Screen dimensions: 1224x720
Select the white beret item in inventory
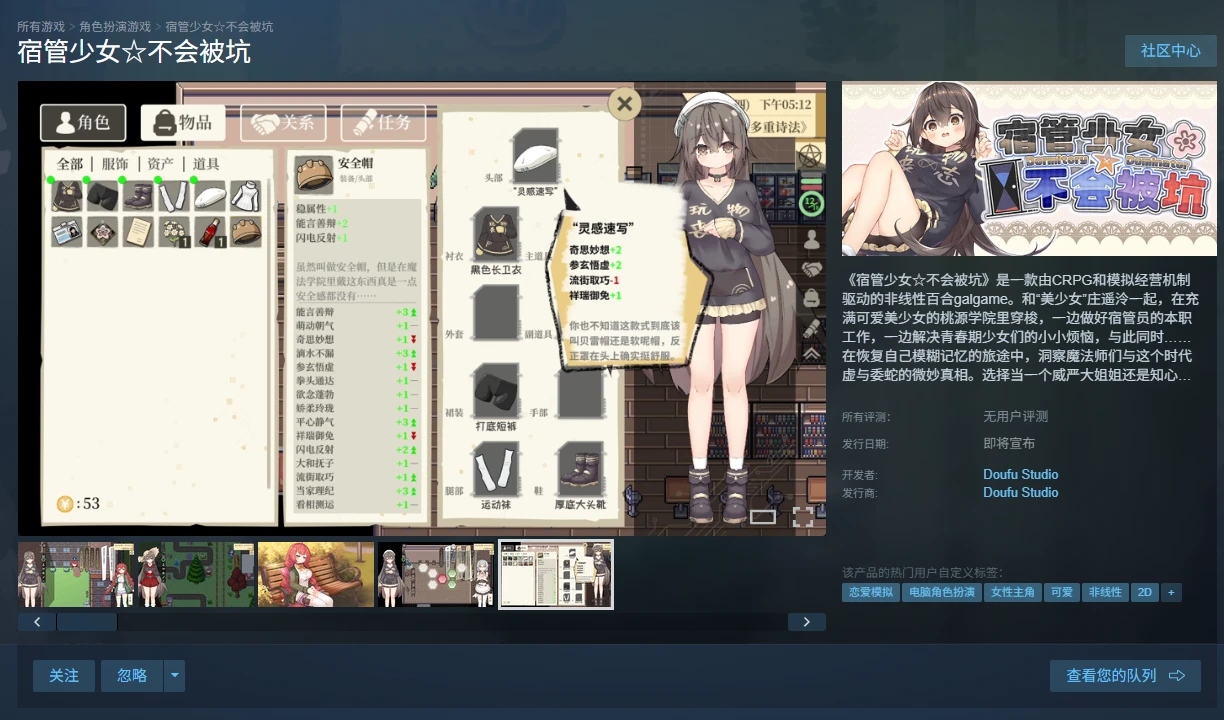(x=210, y=196)
